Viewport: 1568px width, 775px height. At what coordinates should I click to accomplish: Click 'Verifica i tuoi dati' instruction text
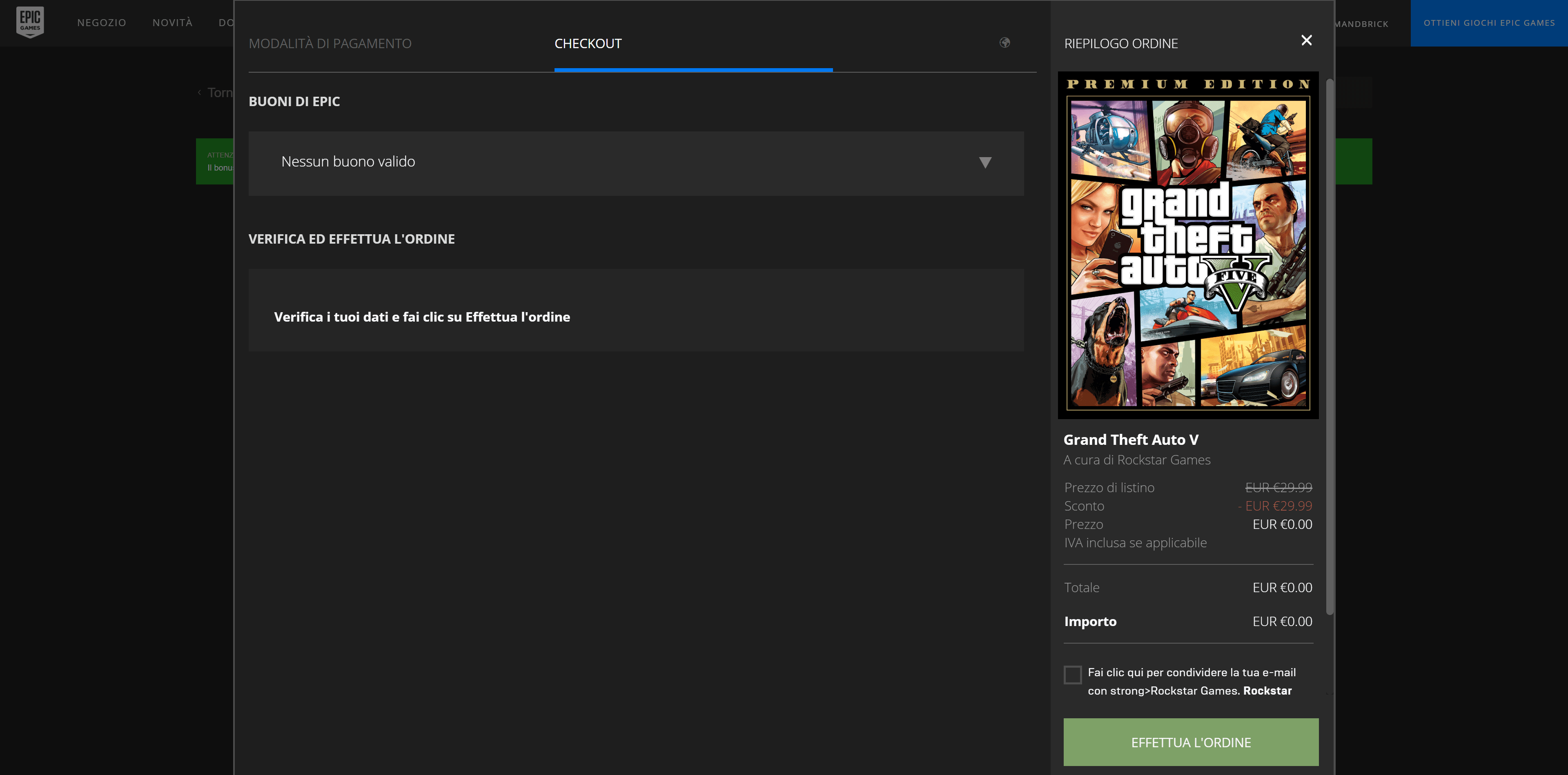click(422, 317)
